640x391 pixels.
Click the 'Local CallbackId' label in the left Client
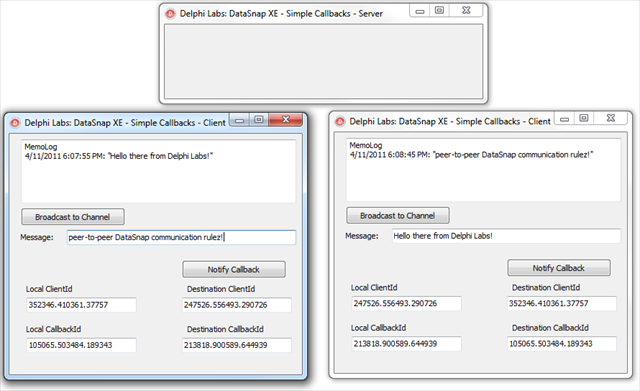click(53, 329)
